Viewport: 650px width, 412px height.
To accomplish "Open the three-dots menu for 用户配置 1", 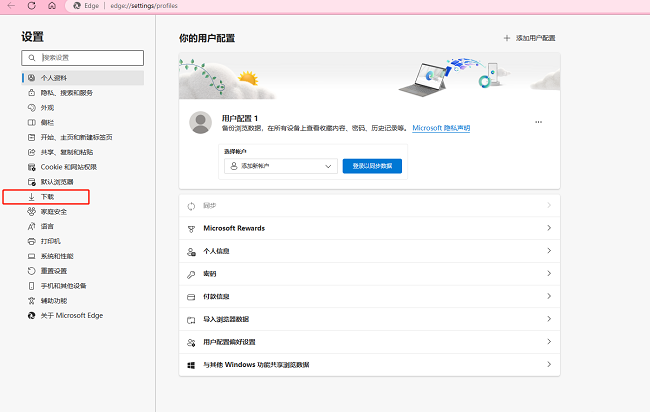I will (x=538, y=122).
